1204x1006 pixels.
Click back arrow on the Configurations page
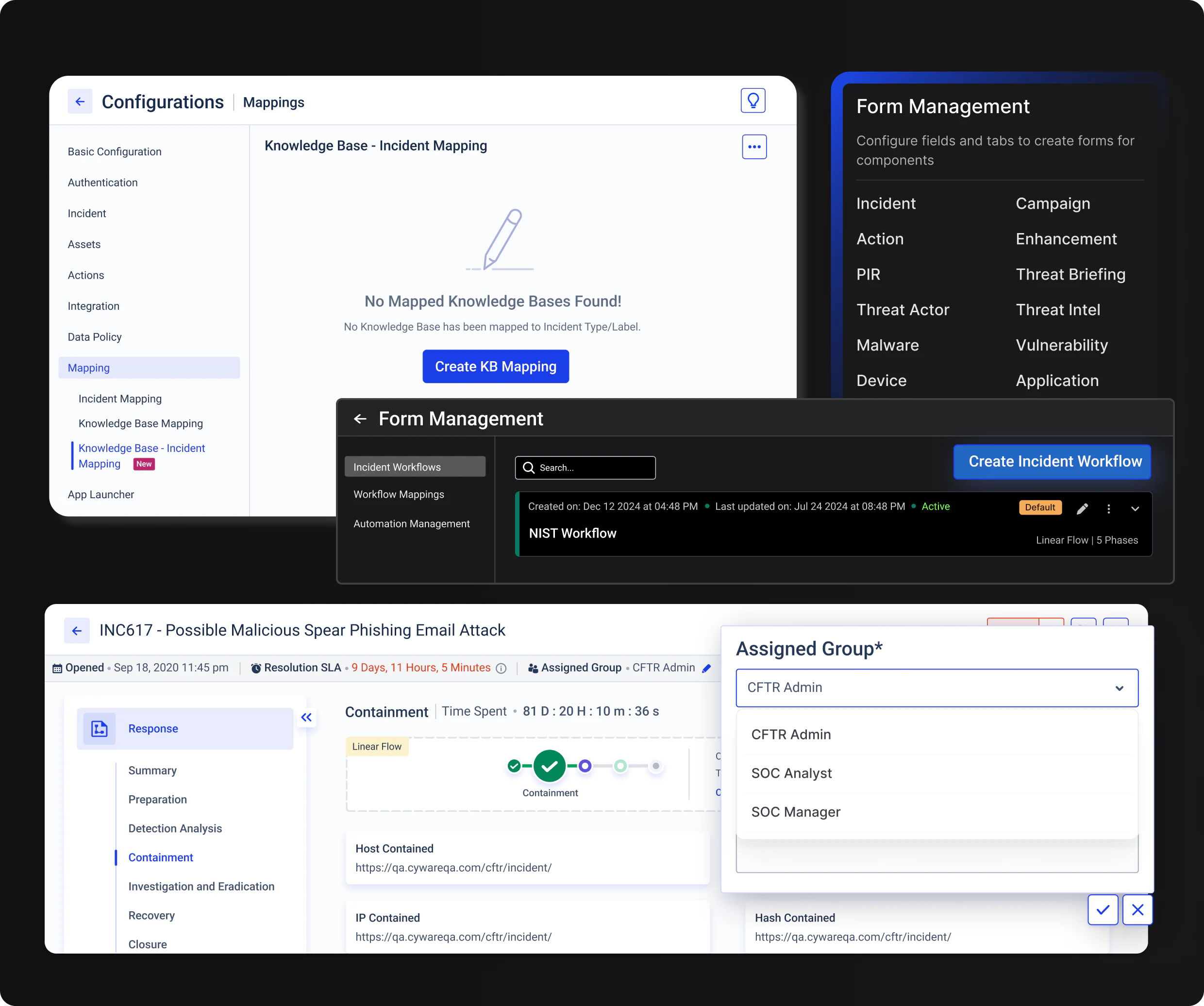click(80, 101)
